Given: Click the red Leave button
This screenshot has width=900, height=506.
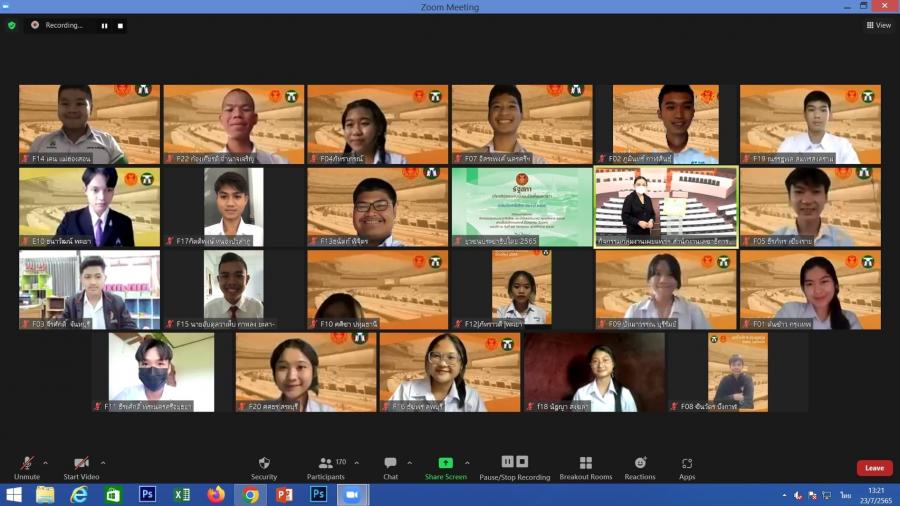Looking at the screenshot, I should pos(874,468).
